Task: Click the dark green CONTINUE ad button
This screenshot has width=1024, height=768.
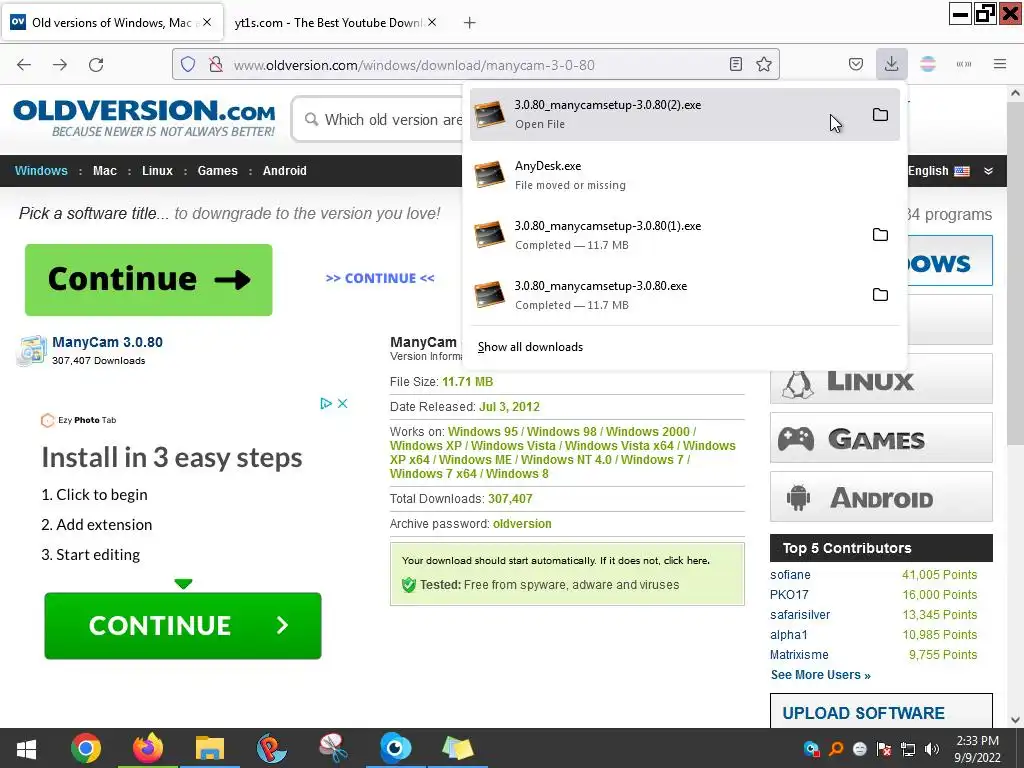Action: tap(183, 626)
